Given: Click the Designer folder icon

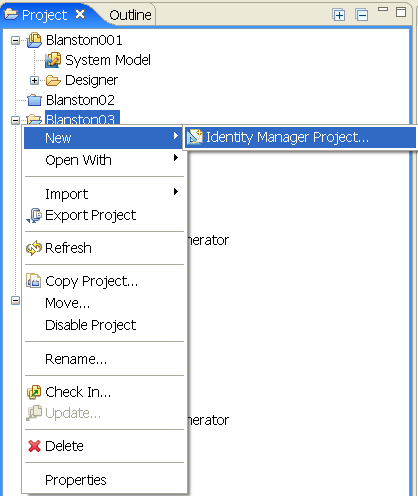Looking at the screenshot, I should [x=53, y=80].
